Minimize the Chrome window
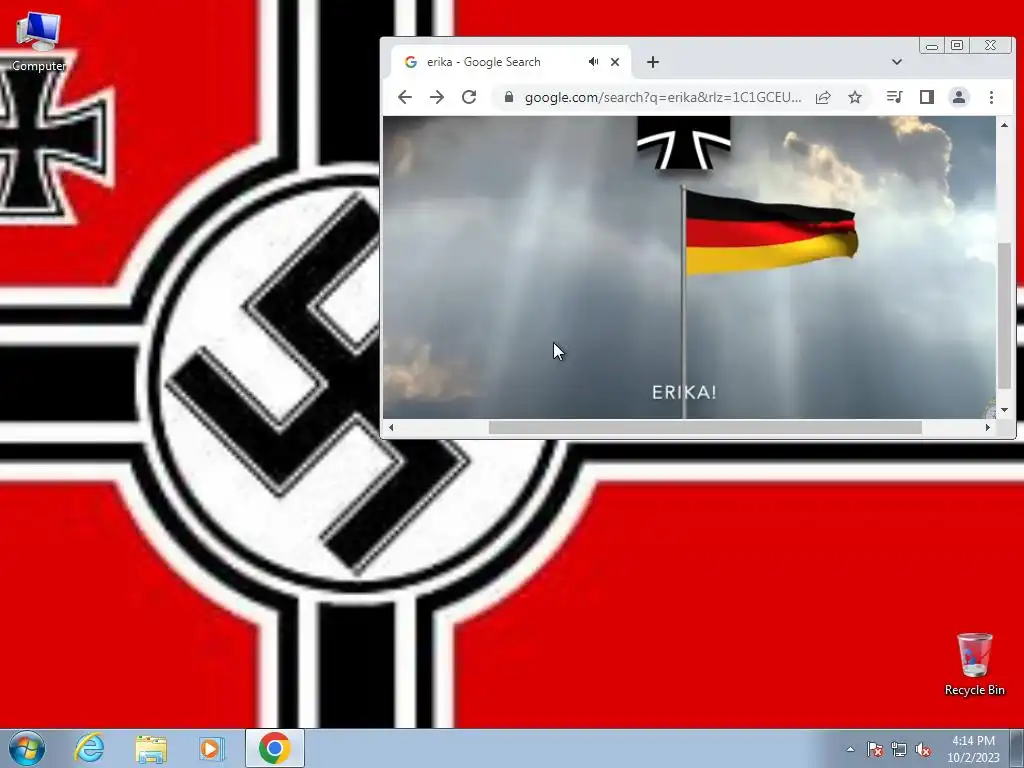 pyautogui.click(x=932, y=45)
